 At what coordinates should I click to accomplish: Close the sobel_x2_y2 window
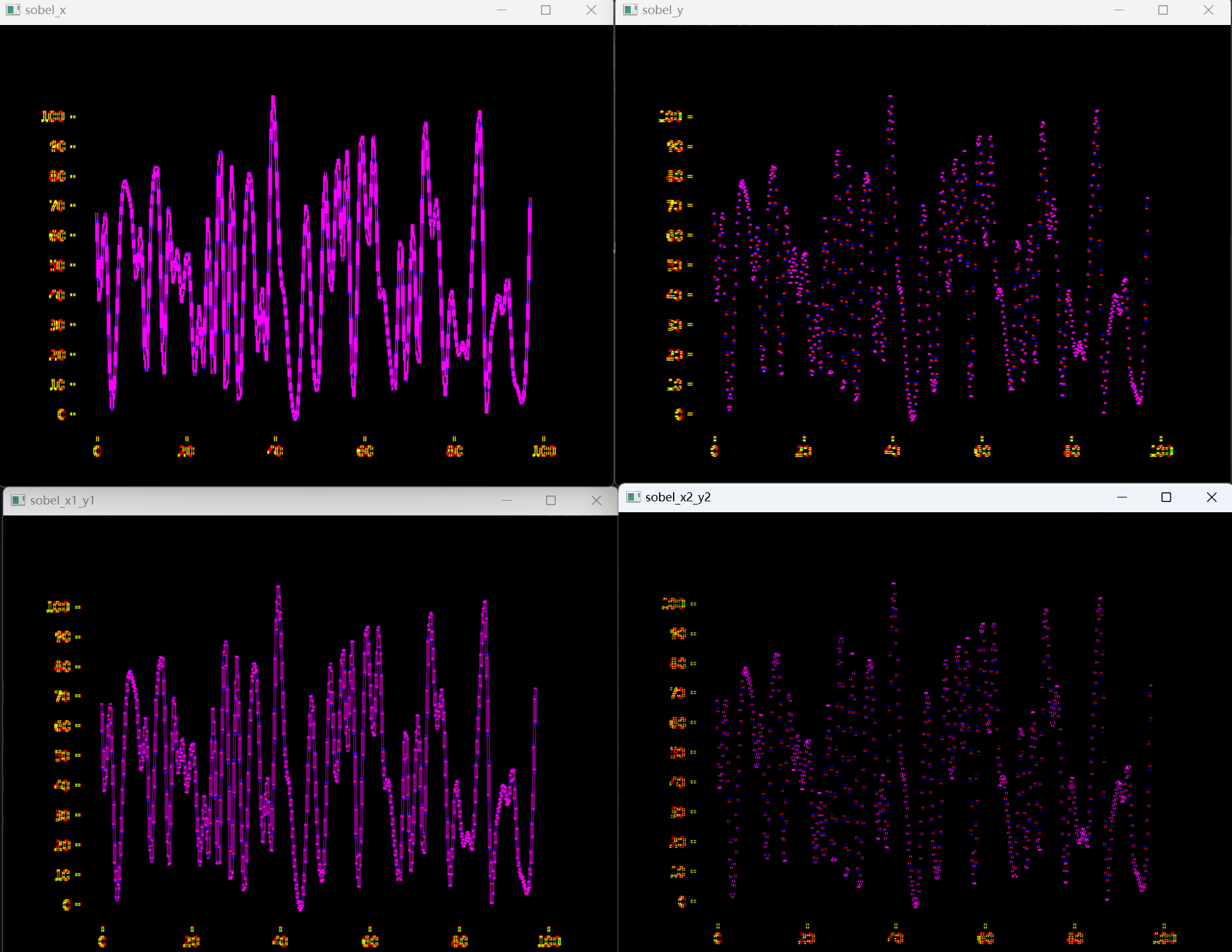click(x=1211, y=497)
